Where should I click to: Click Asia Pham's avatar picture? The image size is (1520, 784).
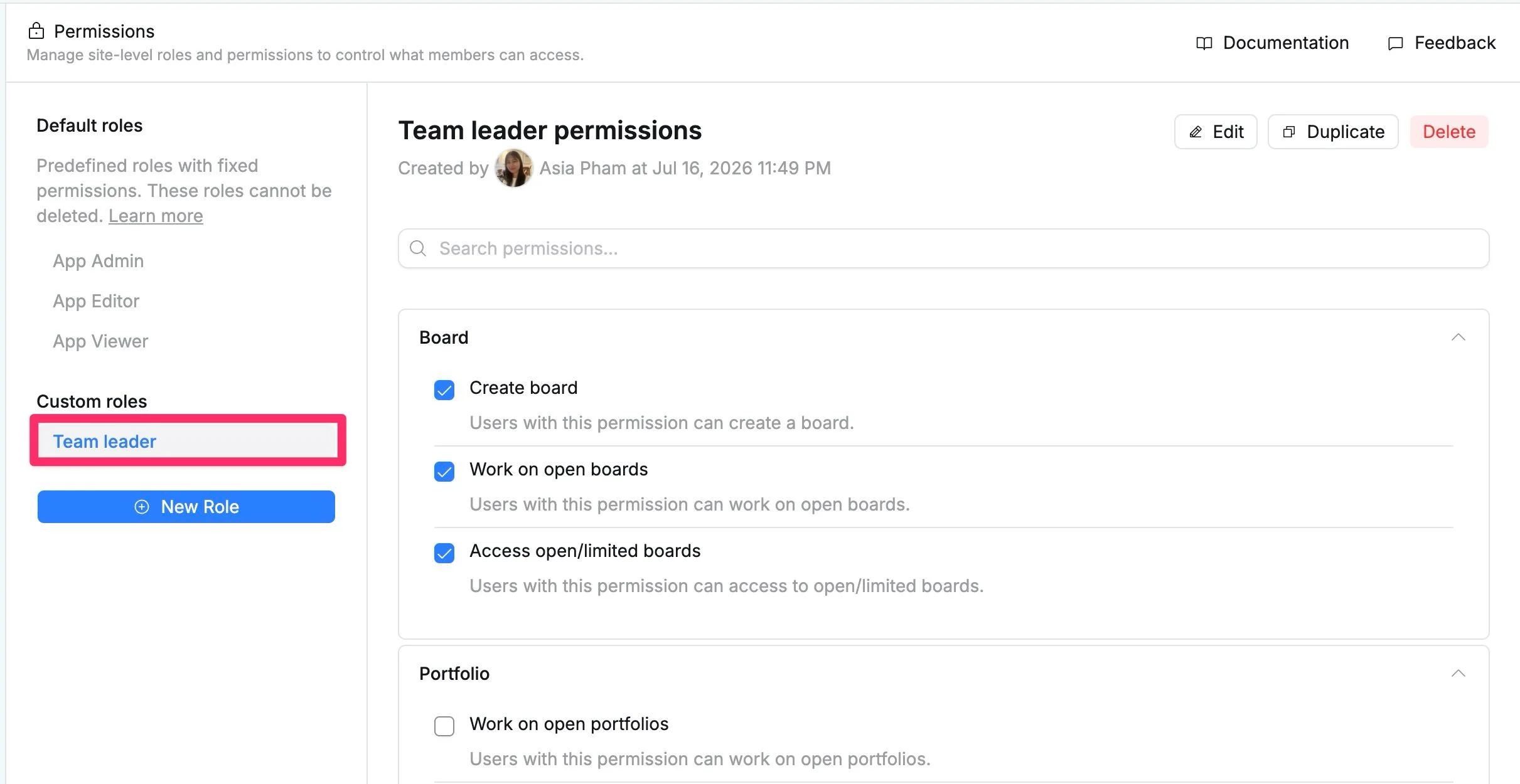[513, 167]
